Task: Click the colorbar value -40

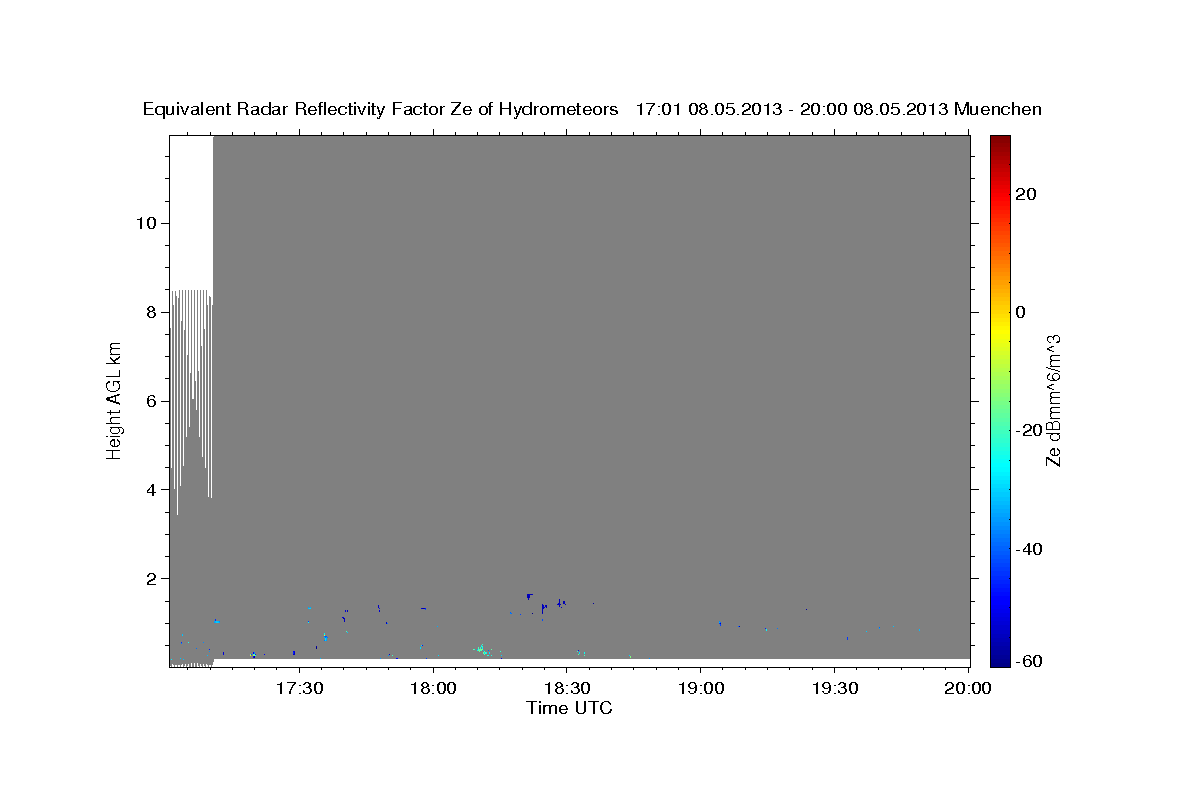Action: [1027, 549]
